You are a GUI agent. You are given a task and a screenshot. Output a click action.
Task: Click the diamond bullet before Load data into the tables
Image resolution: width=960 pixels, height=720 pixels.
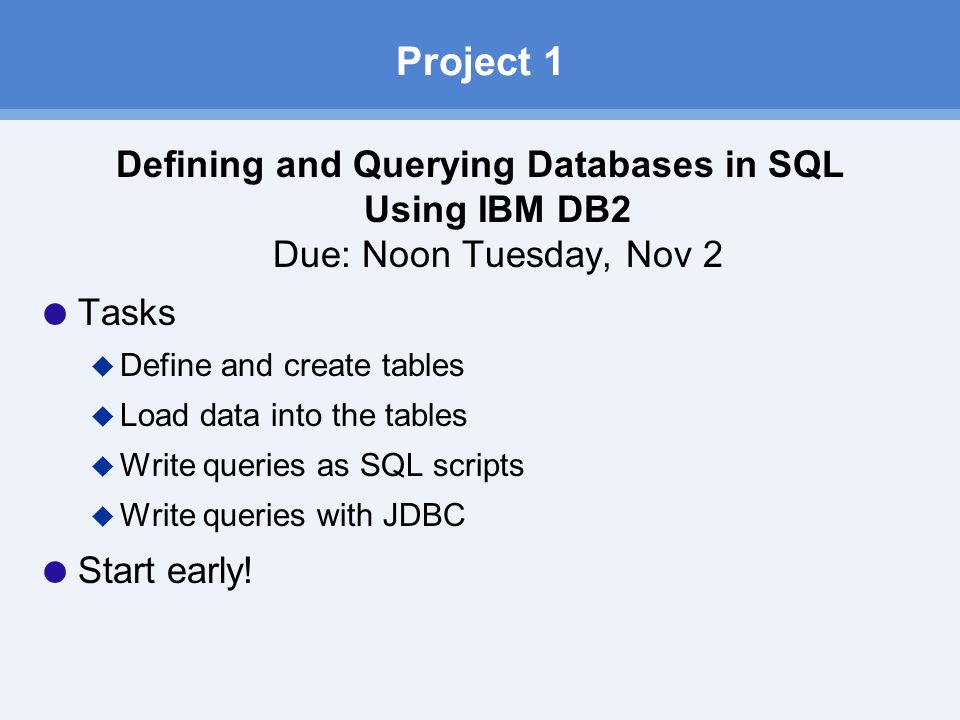coord(103,417)
